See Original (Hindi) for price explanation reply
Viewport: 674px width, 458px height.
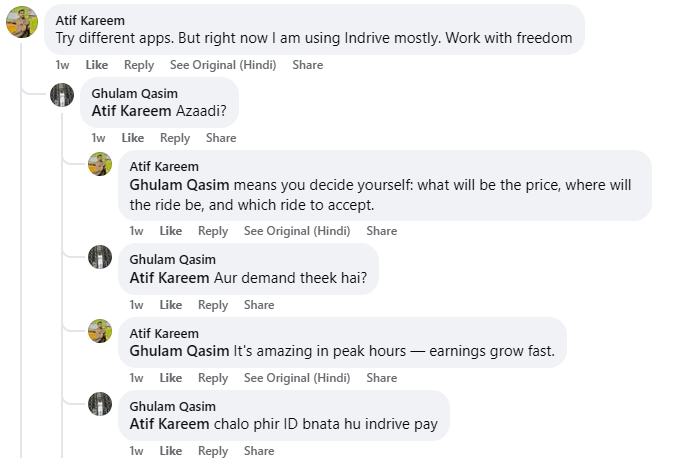point(297,231)
